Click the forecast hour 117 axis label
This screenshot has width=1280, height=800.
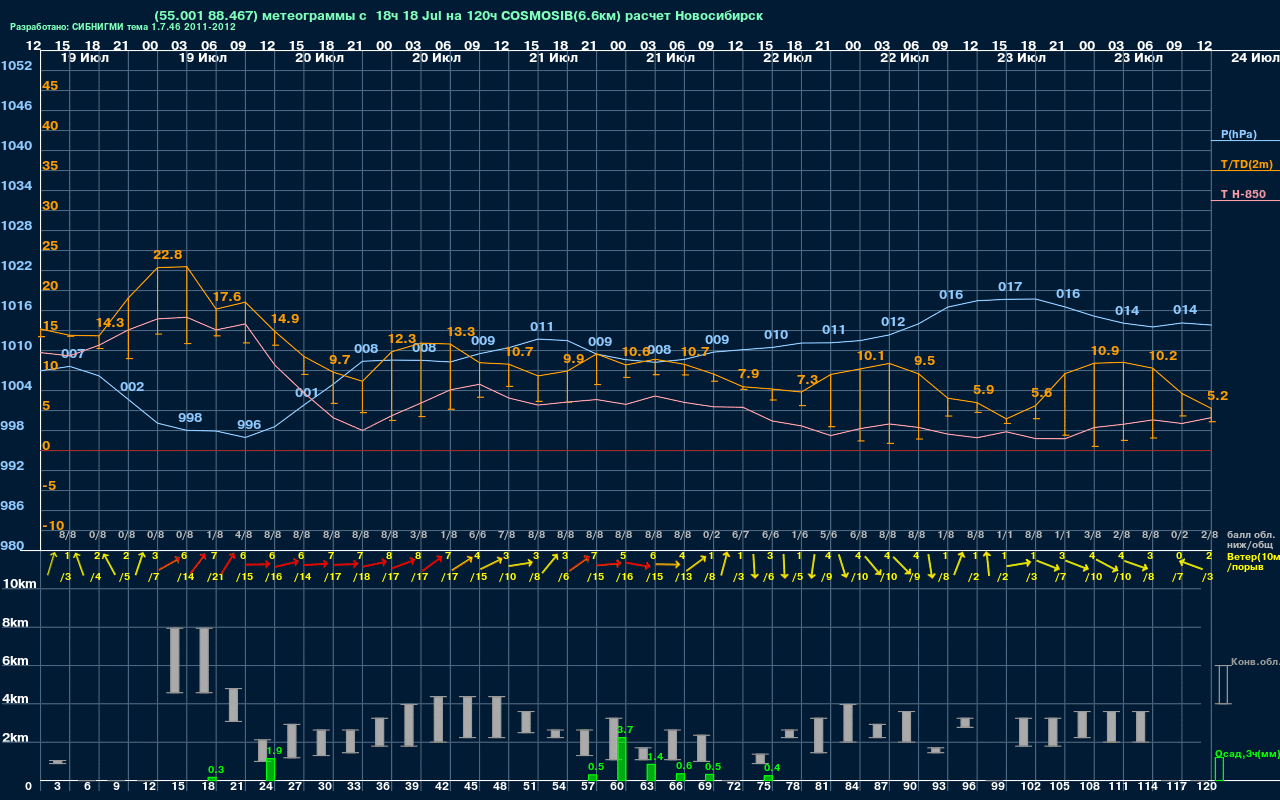tap(1178, 787)
